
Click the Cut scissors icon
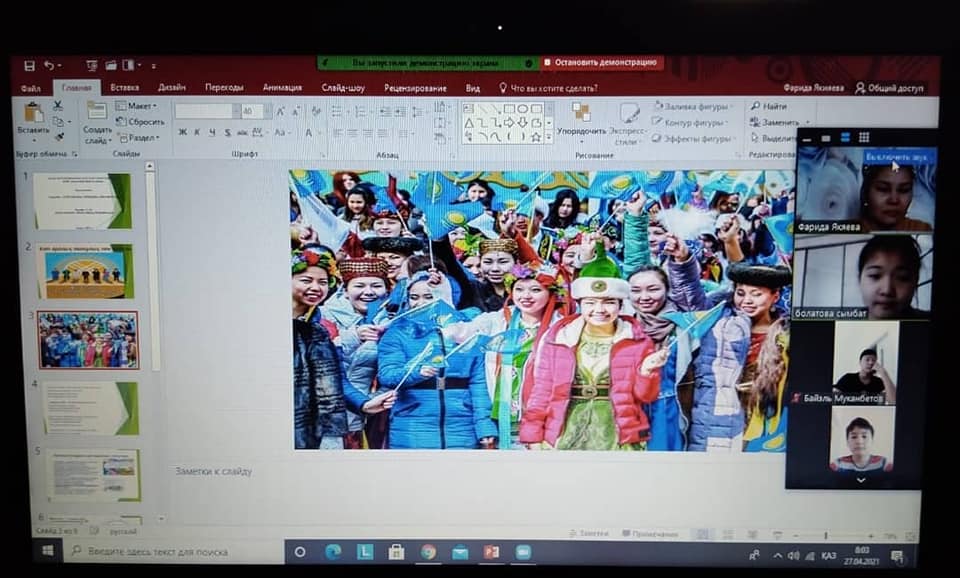[x=58, y=105]
